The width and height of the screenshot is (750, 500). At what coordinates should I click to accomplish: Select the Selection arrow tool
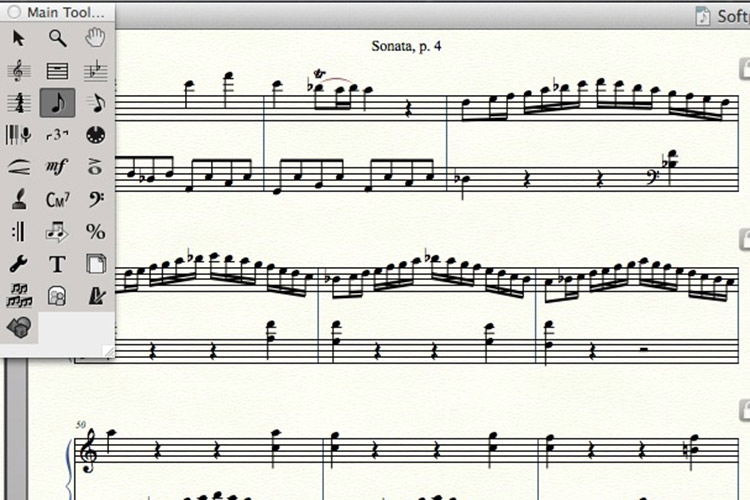[19, 38]
